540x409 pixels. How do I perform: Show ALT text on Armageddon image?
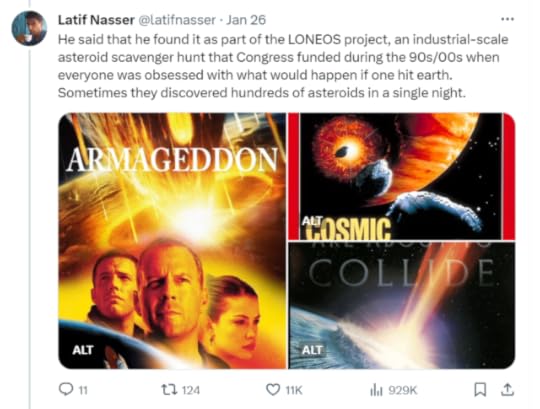(x=83, y=350)
